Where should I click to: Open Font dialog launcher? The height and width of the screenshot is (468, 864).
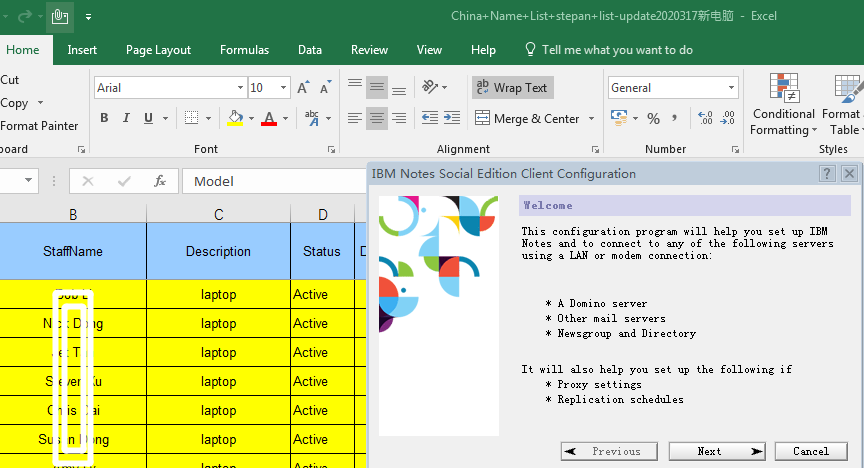point(331,149)
